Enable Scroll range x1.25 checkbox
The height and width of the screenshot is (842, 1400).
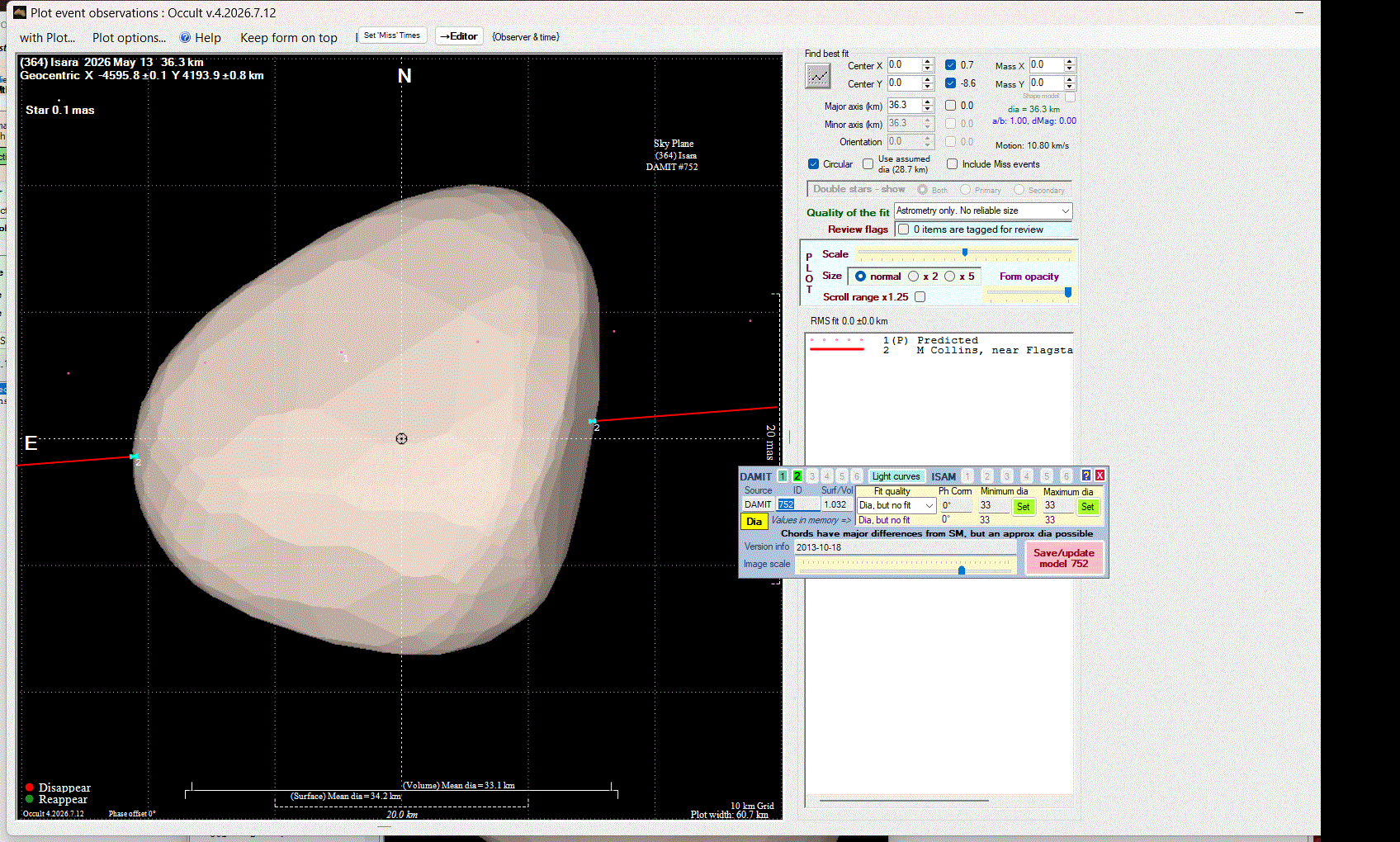pos(920,297)
